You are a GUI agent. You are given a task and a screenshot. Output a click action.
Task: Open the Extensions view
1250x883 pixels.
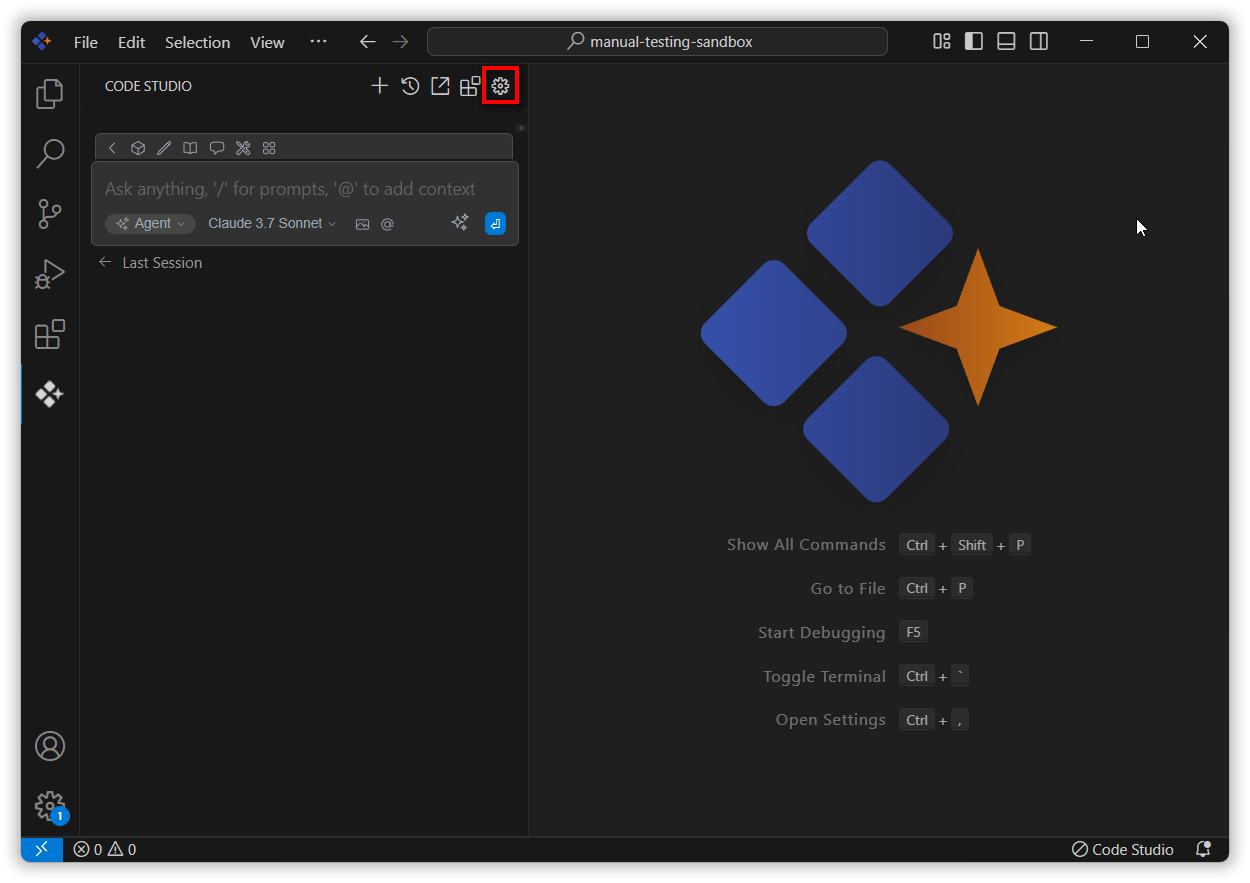(50, 334)
